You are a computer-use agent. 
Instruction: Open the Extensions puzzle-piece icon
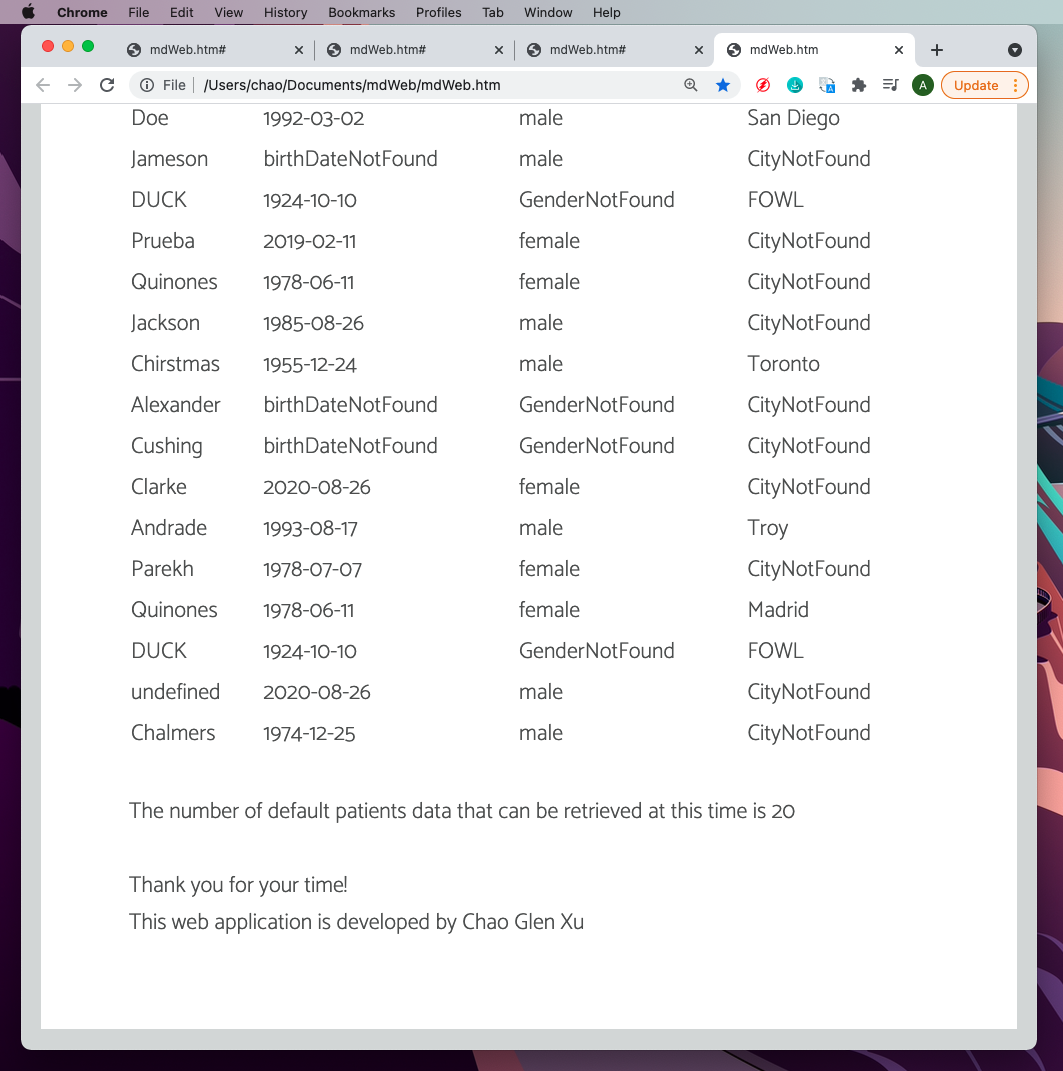click(859, 85)
